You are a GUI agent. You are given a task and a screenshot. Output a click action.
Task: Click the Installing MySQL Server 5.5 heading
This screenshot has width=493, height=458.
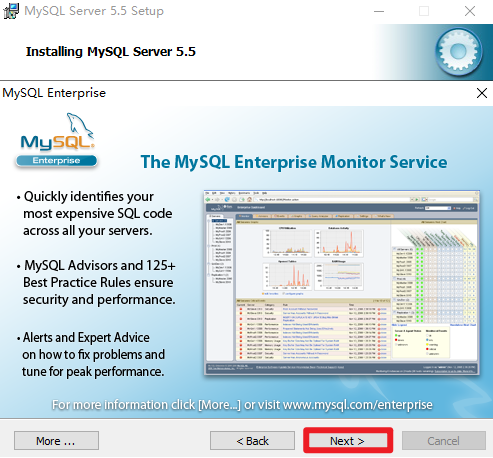coord(111,52)
